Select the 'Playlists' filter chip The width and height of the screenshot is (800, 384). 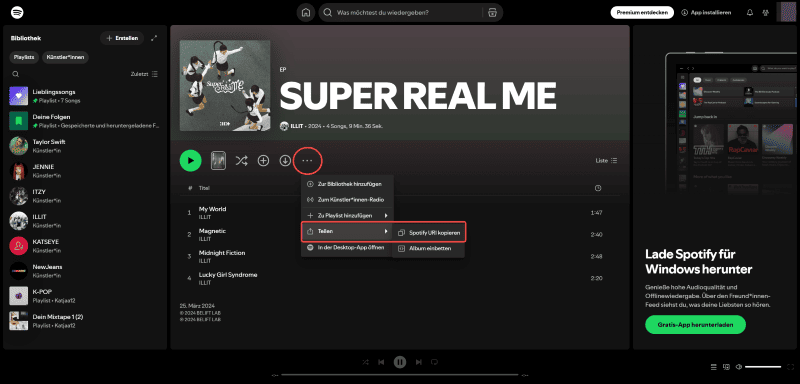(24, 57)
